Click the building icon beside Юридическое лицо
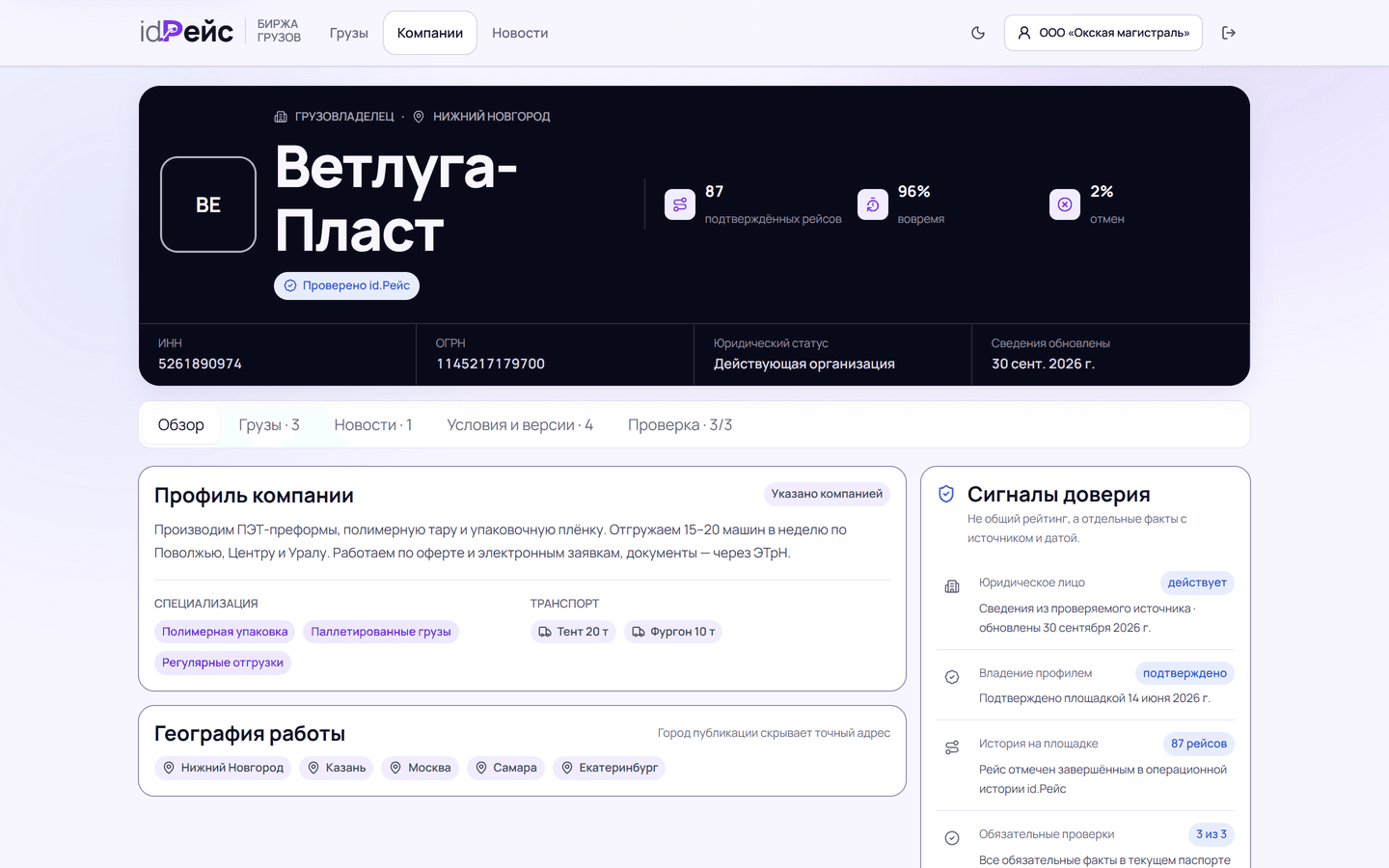 [x=952, y=586]
